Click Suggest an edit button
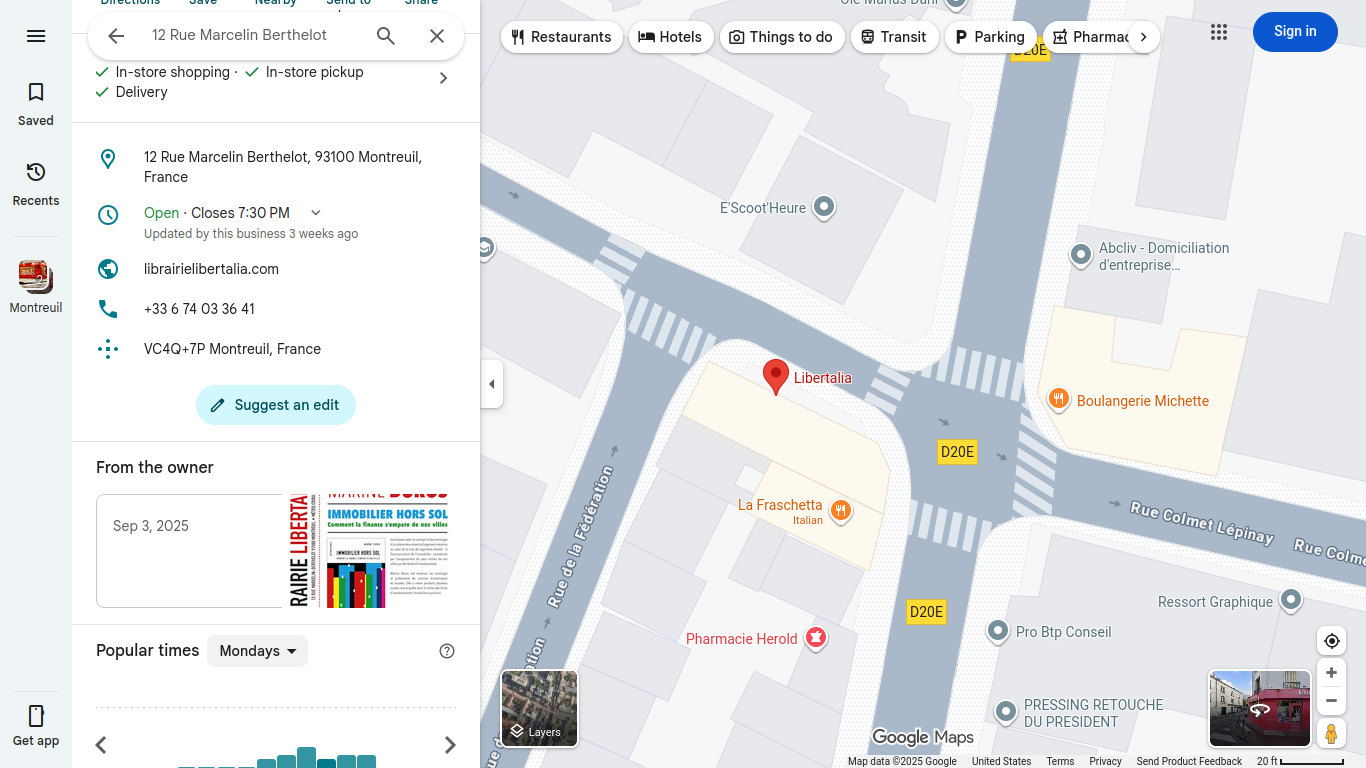 [276, 405]
